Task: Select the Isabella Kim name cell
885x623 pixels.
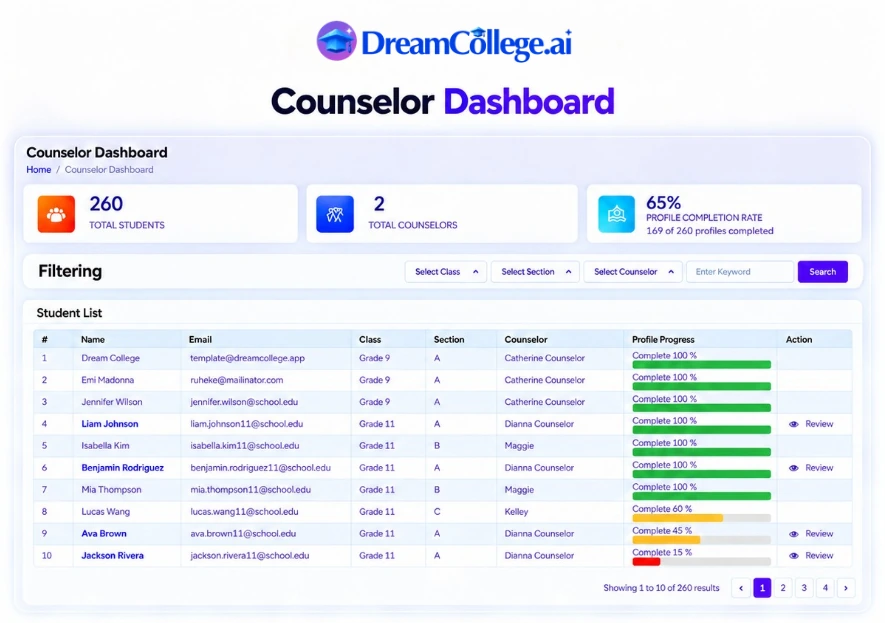Action: [x=105, y=446]
